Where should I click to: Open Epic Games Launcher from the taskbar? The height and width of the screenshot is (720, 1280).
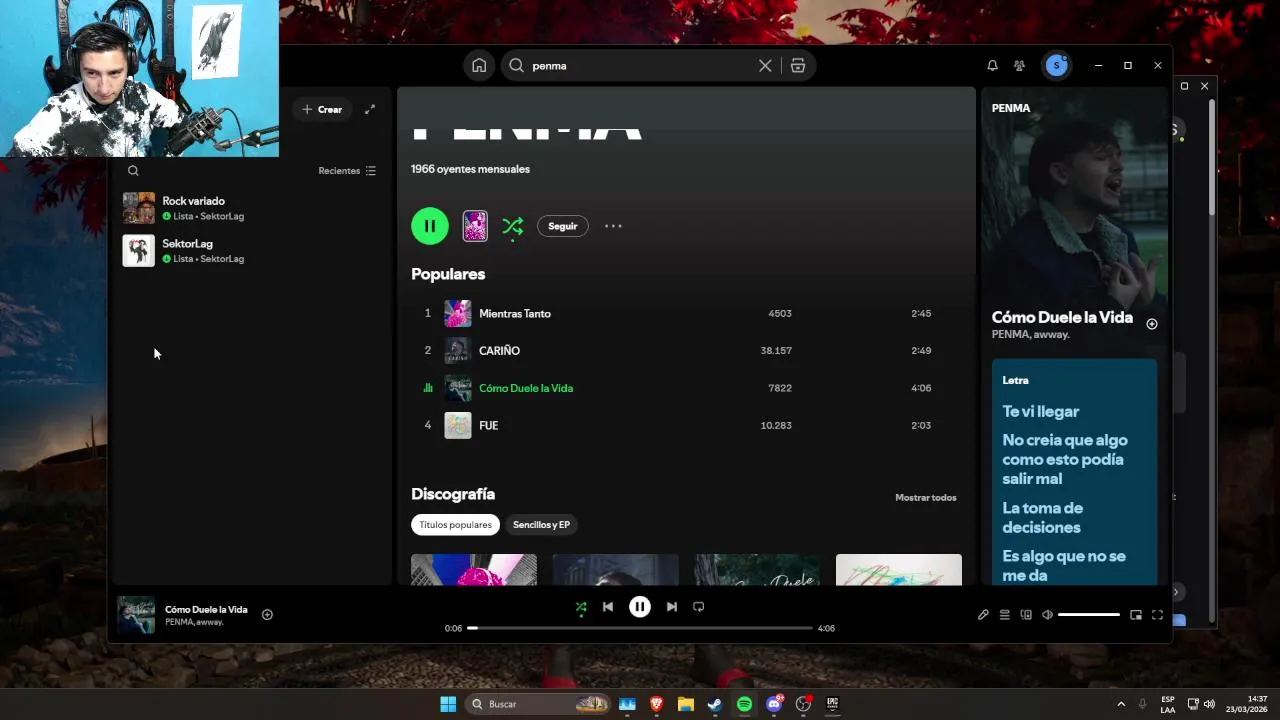pyautogui.click(x=832, y=704)
